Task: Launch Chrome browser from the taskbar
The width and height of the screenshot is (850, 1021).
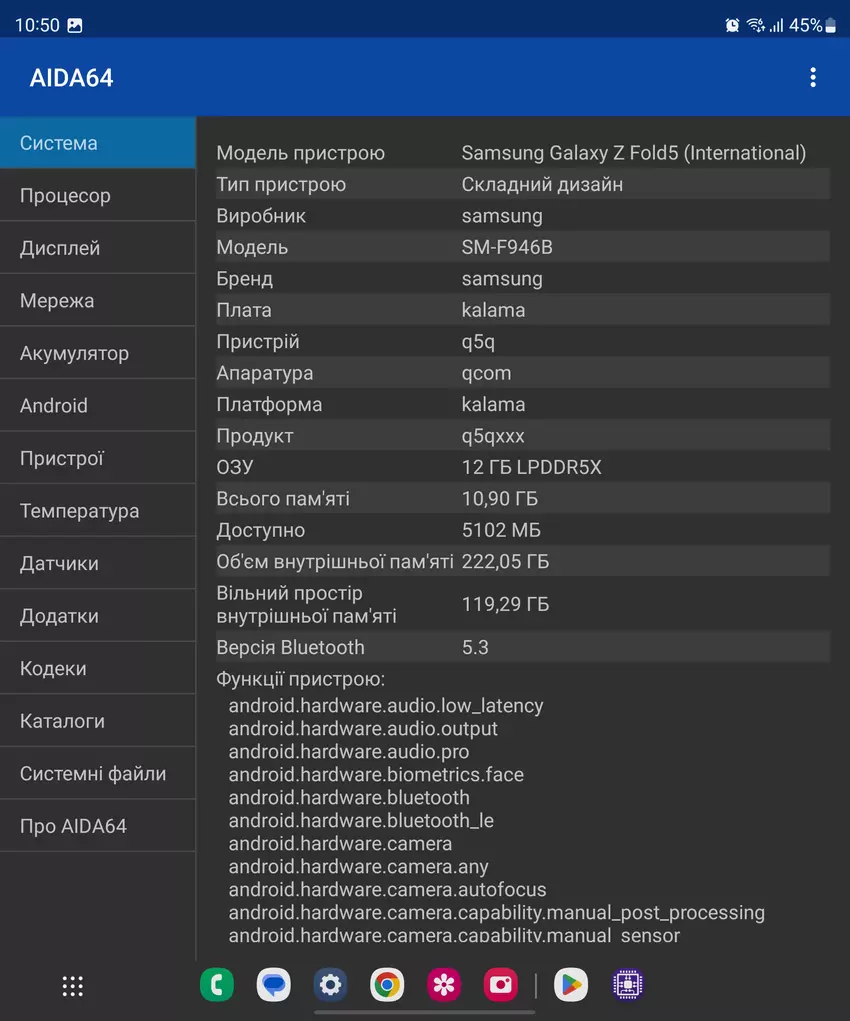Action: click(x=387, y=986)
